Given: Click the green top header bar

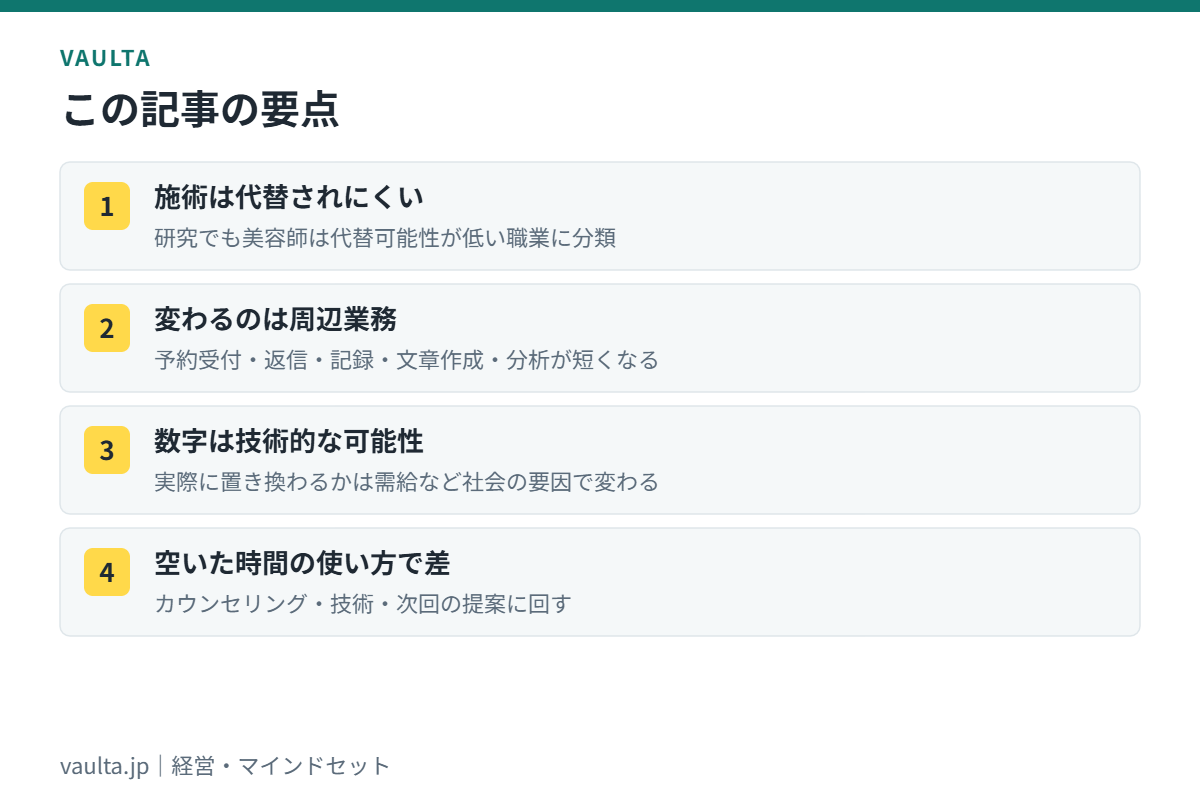Looking at the screenshot, I should 600,6.
